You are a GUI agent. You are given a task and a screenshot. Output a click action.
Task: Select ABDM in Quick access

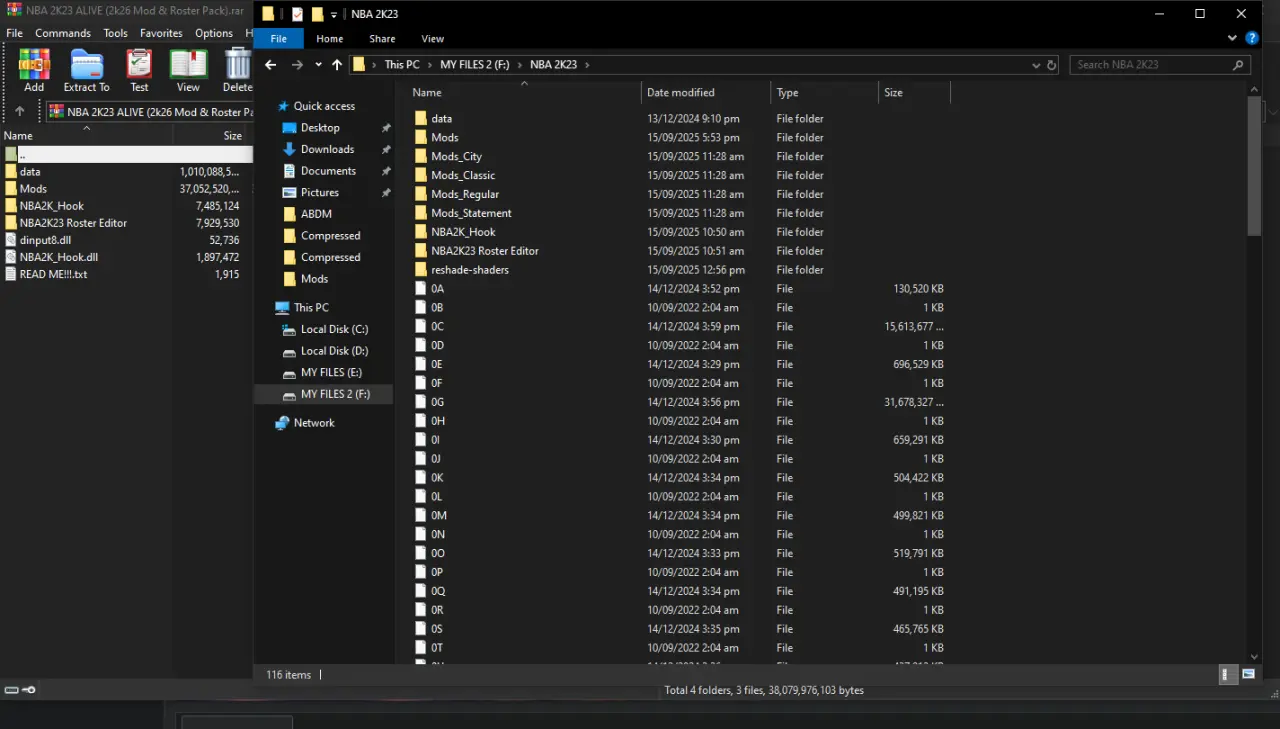pos(316,214)
